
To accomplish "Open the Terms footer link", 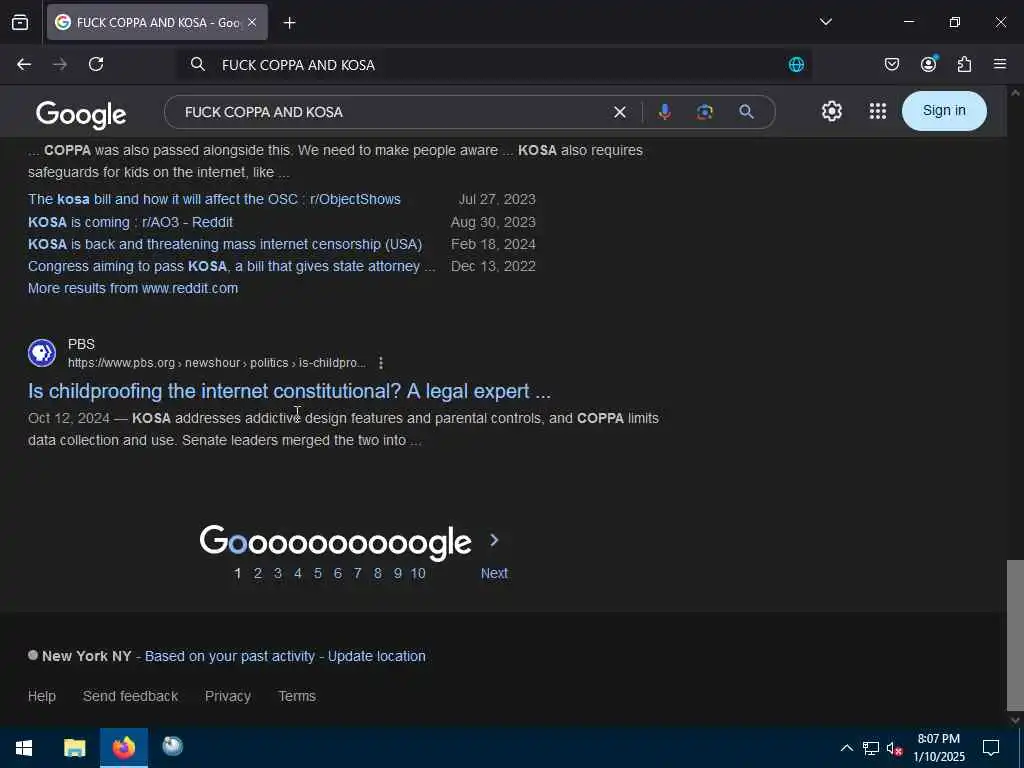I will click(297, 696).
